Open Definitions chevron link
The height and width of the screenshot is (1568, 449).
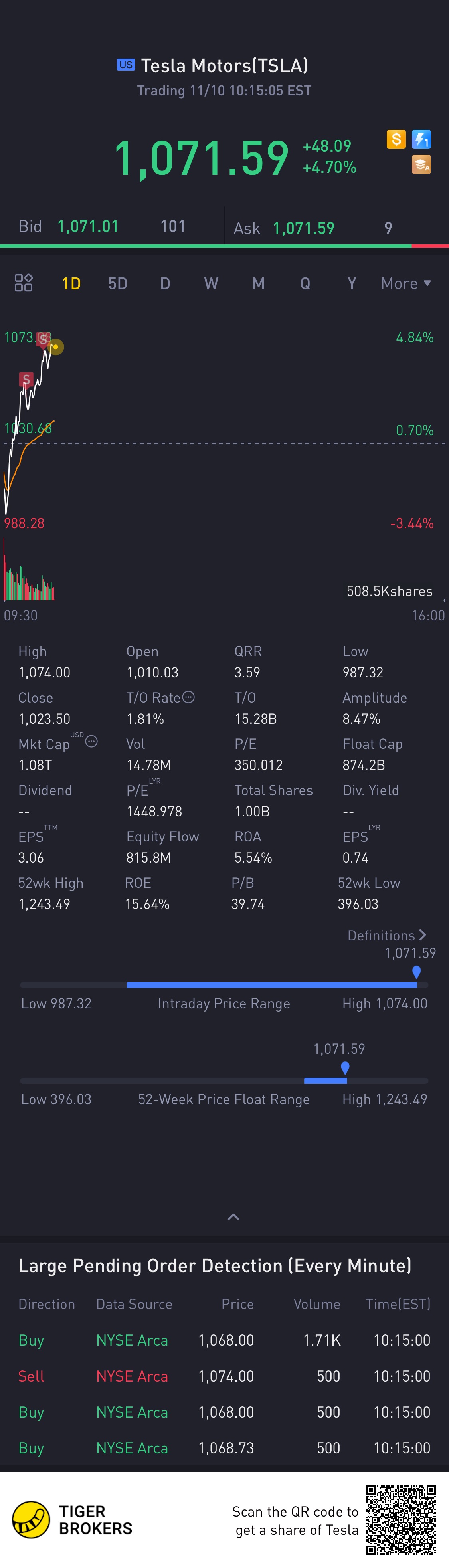pos(387,935)
